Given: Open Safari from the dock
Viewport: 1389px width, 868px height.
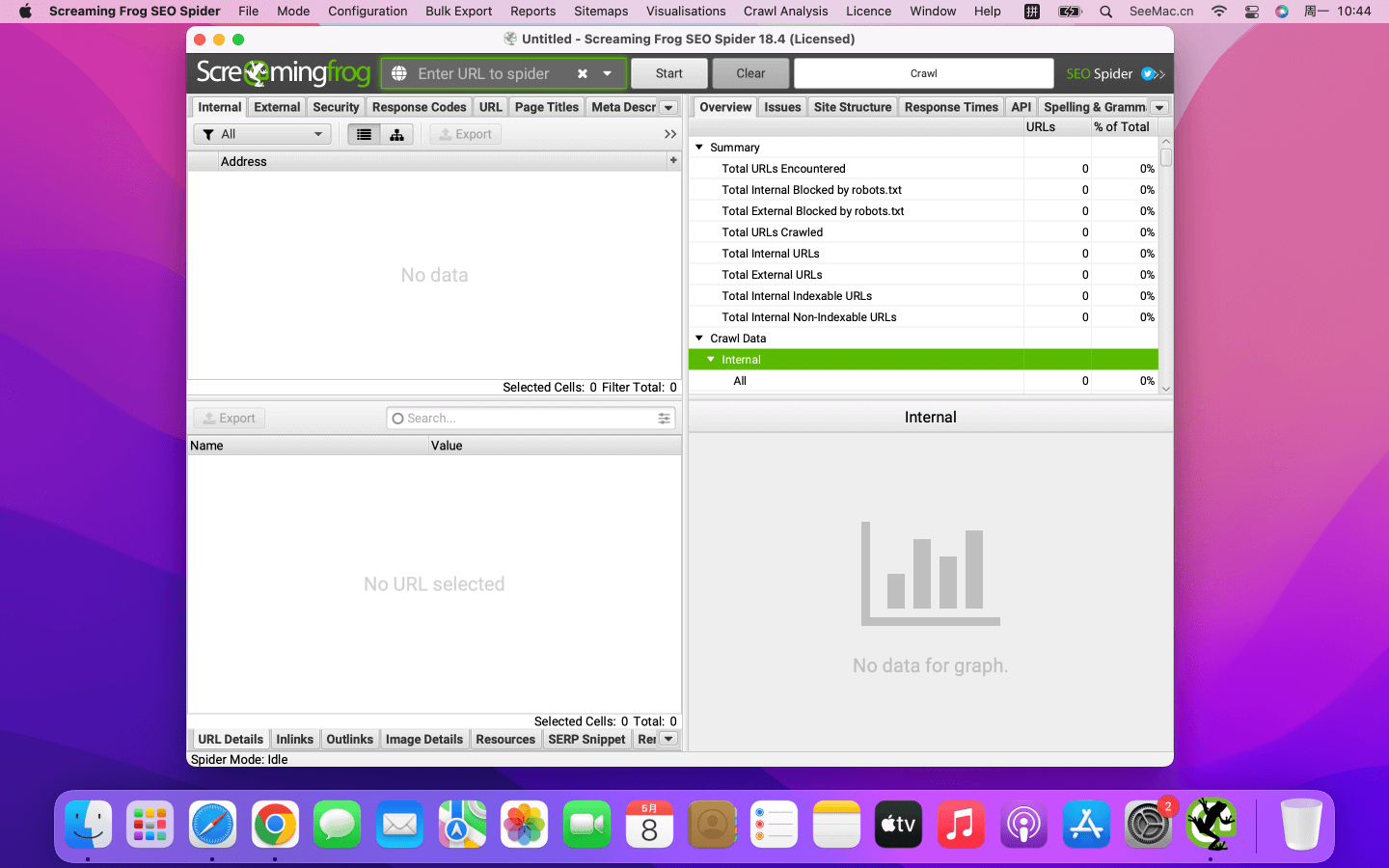Looking at the screenshot, I should tap(212, 825).
